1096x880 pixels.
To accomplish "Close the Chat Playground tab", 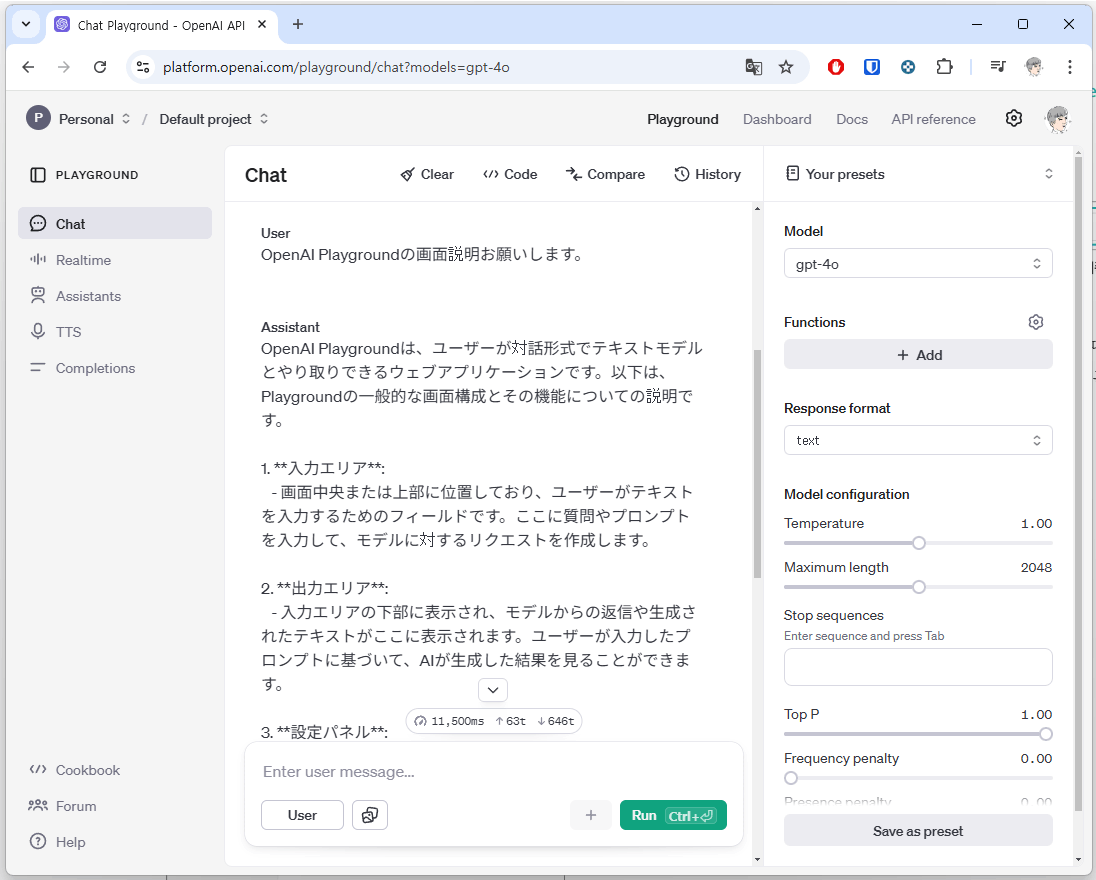I will tap(262, 24).
